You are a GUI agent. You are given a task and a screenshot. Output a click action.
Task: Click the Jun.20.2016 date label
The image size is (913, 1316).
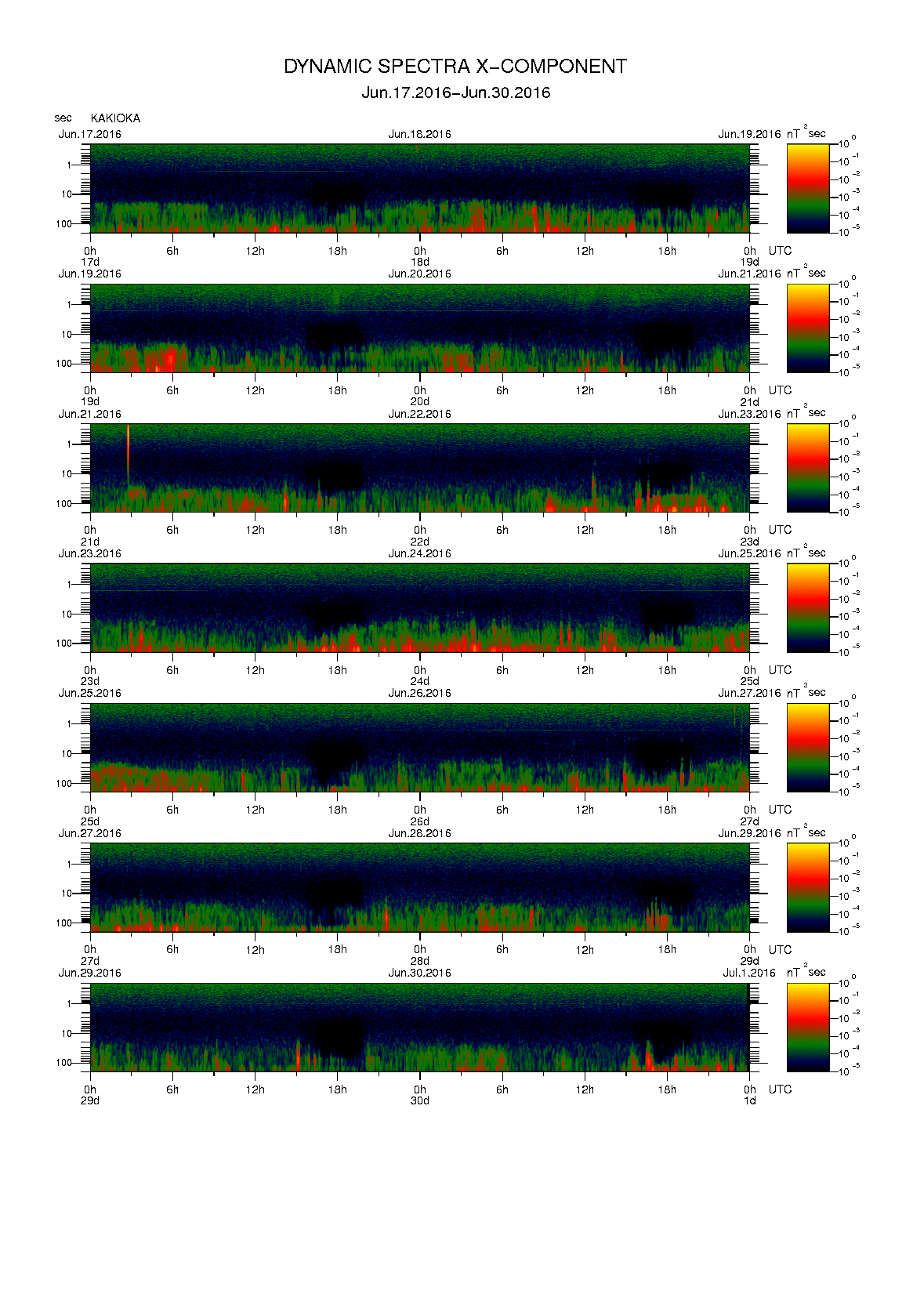coord(420,274)
